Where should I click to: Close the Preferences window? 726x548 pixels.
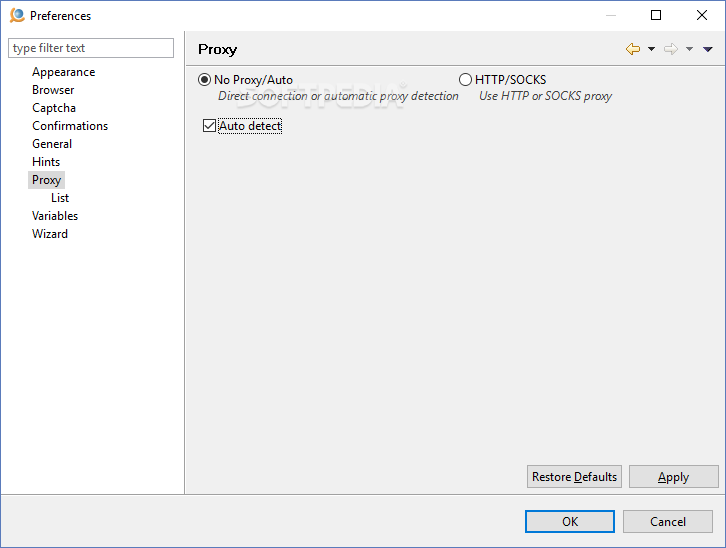[702, 15]
